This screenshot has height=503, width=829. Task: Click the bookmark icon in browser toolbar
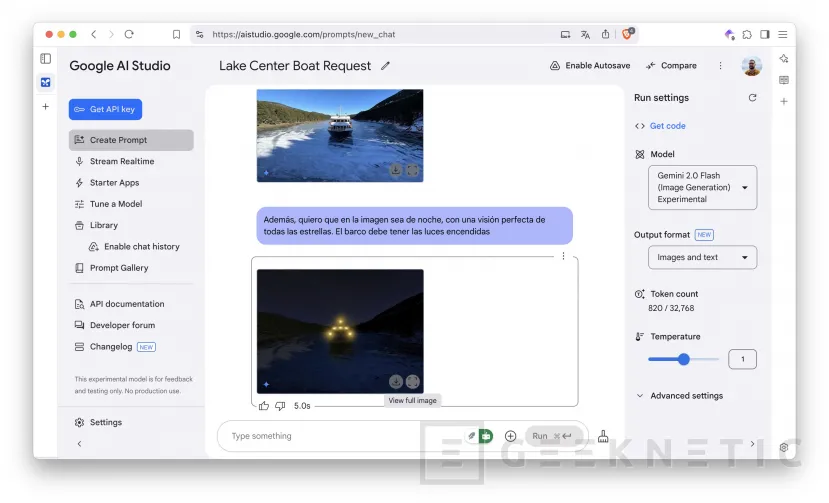click(176, 34)
